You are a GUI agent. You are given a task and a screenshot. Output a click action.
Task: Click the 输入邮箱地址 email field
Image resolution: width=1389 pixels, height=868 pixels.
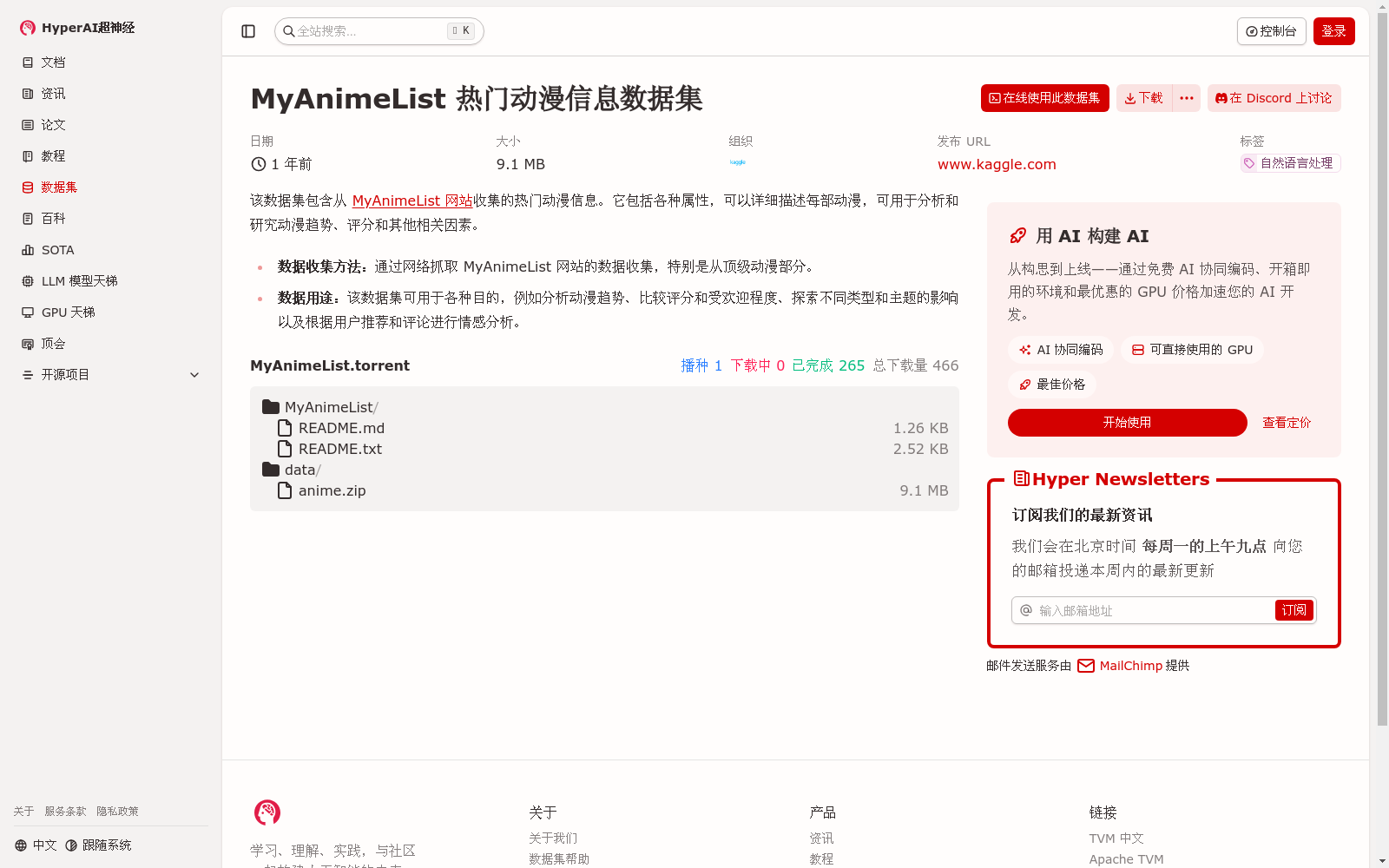pyautogui.click(x=1143, y=610)
